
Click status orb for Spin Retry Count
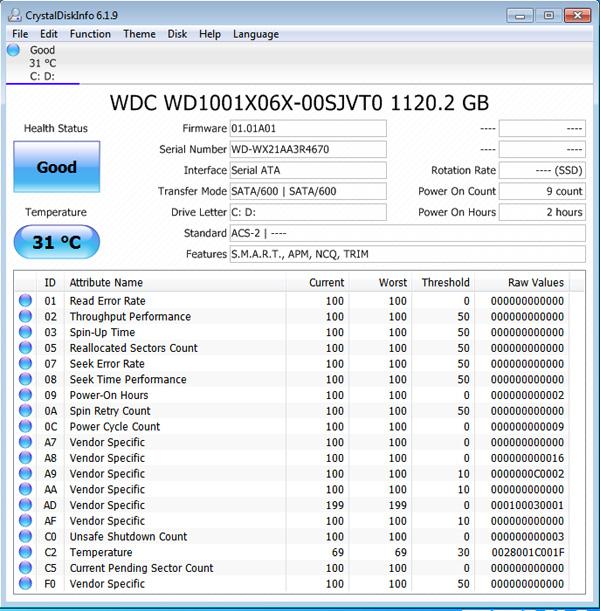click(25, 410)
